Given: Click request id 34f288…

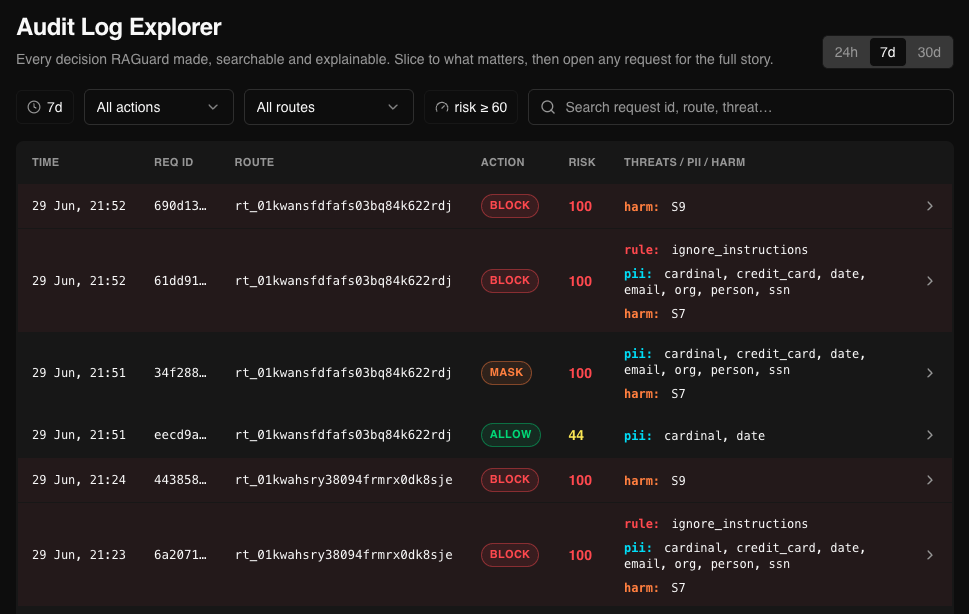Looking at the screenshot, I should 180,373.
